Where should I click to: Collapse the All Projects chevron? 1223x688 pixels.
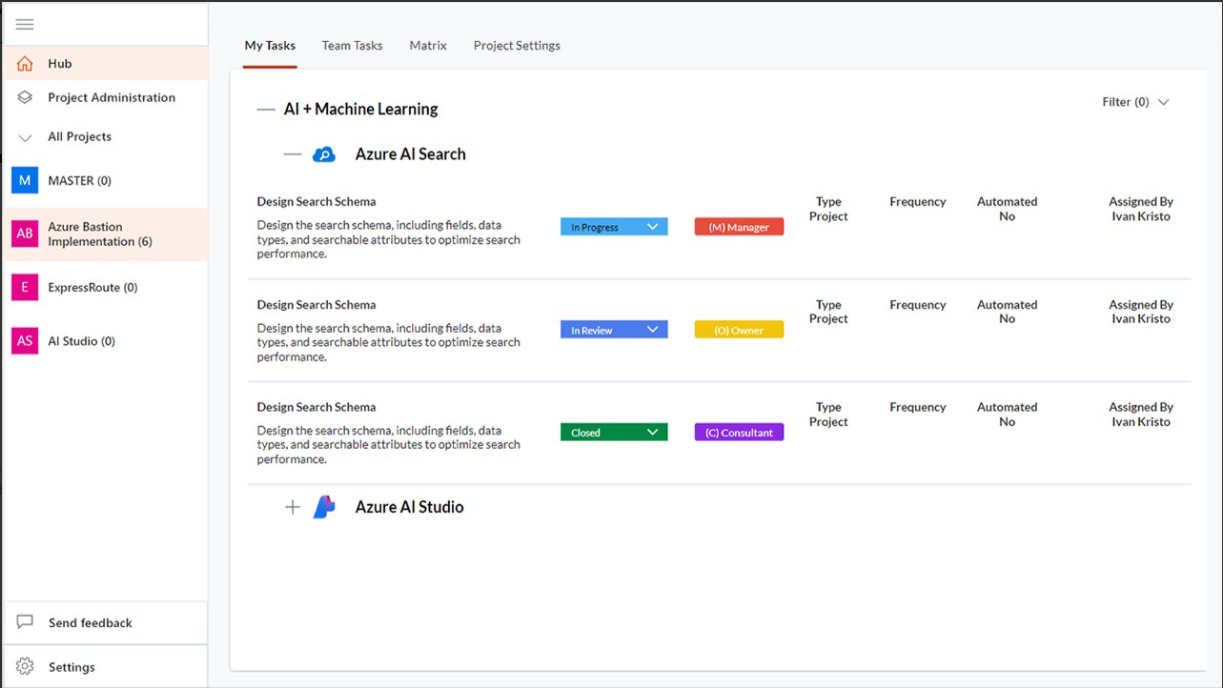[x=25, y=137]
